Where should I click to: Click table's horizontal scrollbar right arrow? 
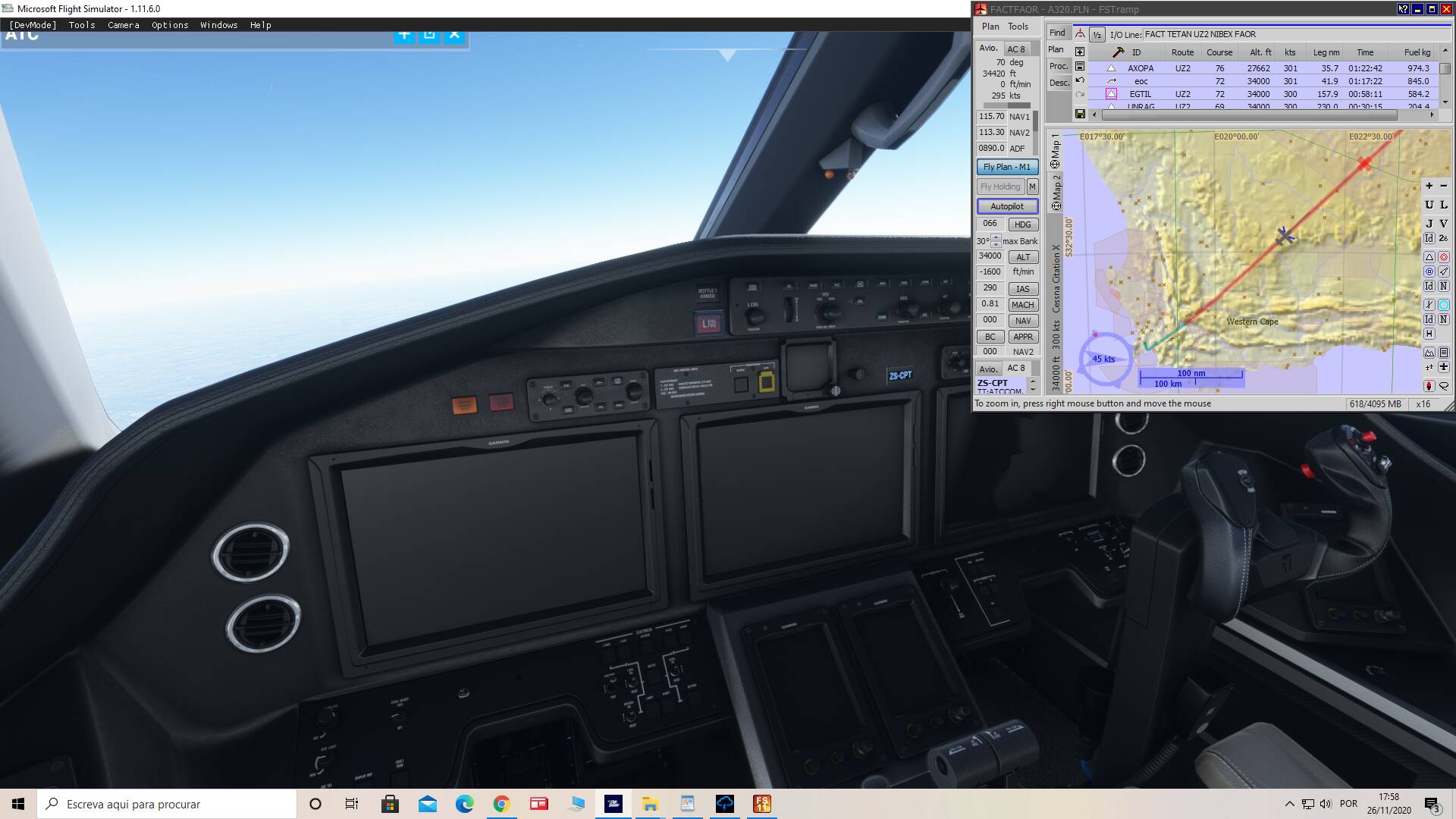[x=1432, y=115]
